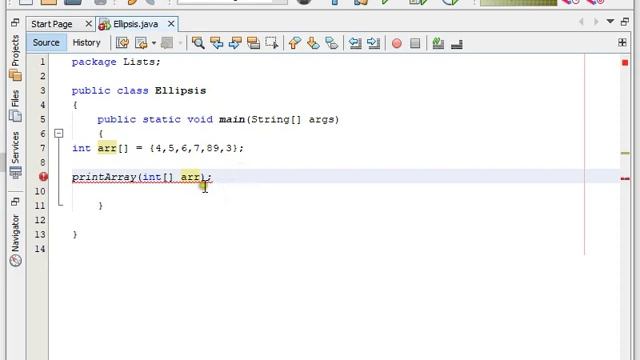Open the Navigator side panel
The height and width of the screenshot is (360, 640).
tap(15, 233)
